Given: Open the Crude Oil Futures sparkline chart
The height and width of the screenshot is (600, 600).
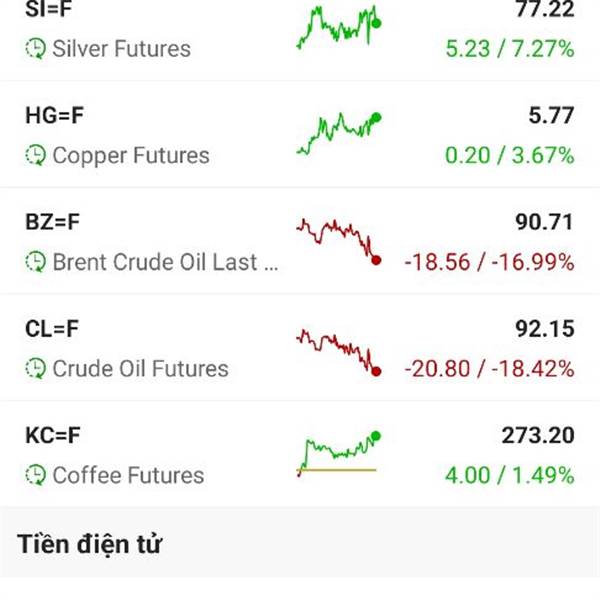Looking at the screenshot, I should [338, 350].
